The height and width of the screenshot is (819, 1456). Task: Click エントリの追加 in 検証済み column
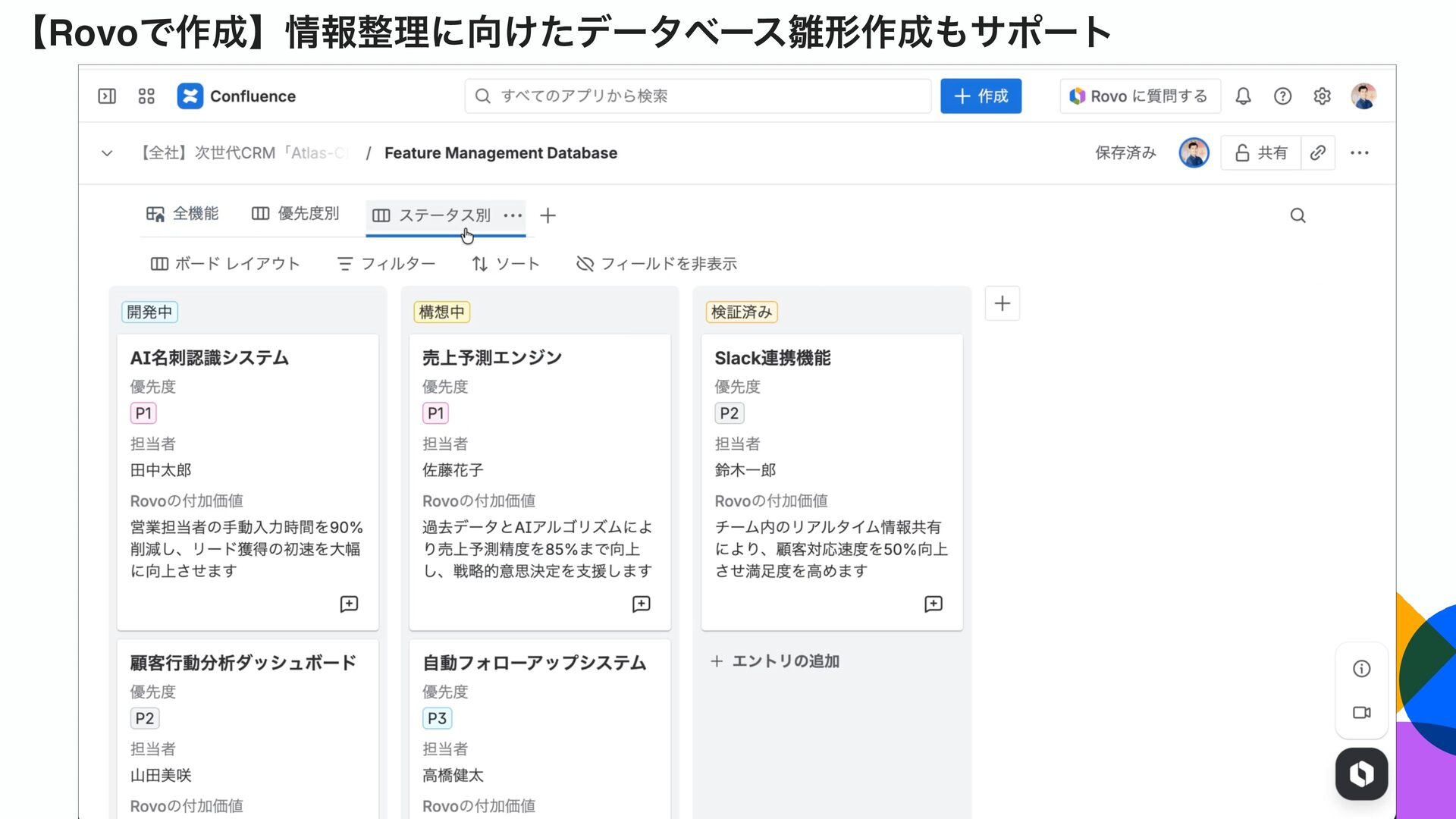[775, 661]
